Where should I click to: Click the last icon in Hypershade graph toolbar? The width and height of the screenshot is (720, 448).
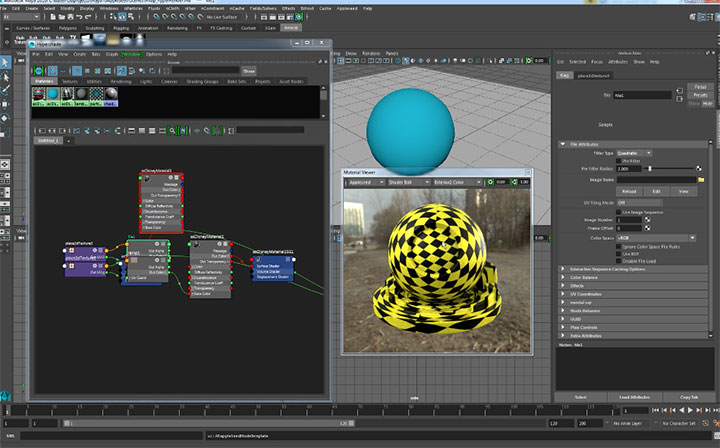231,131
